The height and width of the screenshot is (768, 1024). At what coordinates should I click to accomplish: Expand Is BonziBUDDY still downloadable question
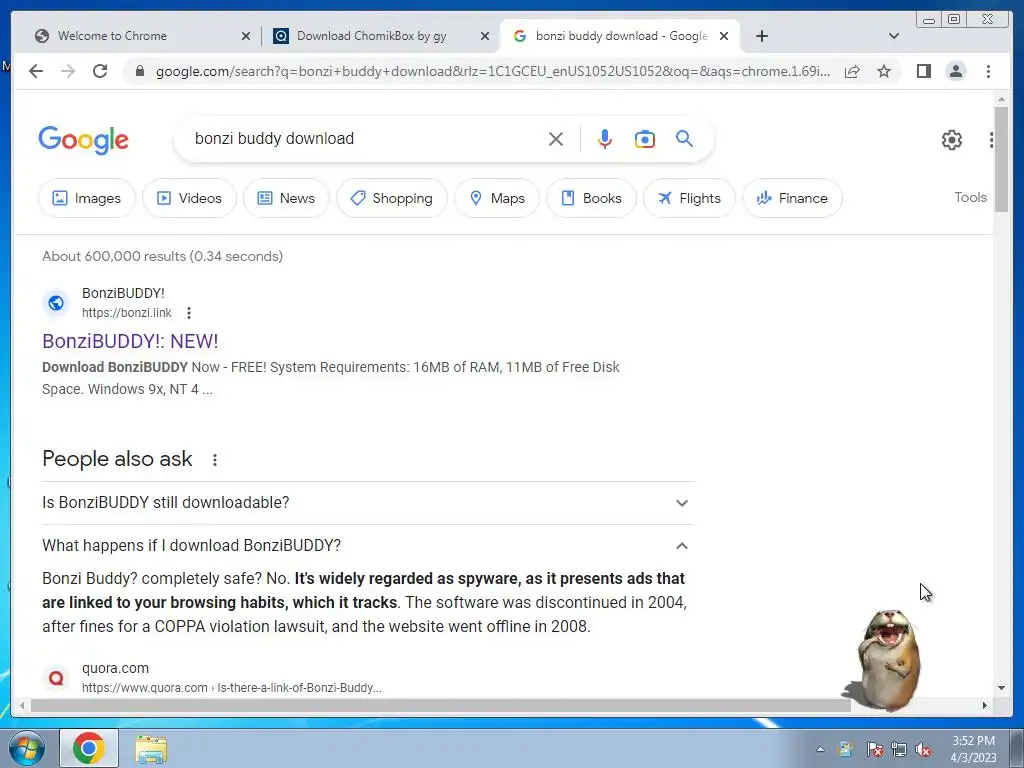(x=368, y=503)
